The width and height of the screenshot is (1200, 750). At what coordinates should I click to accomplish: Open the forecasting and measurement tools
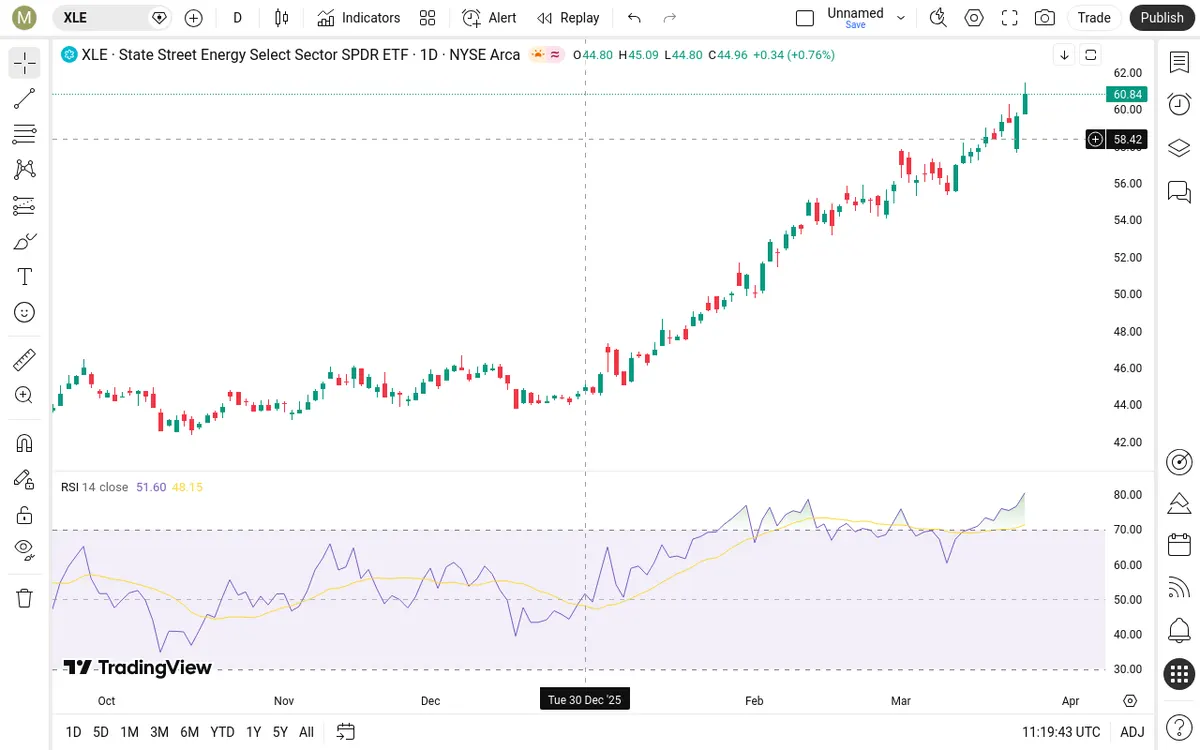tap(24, 206)
